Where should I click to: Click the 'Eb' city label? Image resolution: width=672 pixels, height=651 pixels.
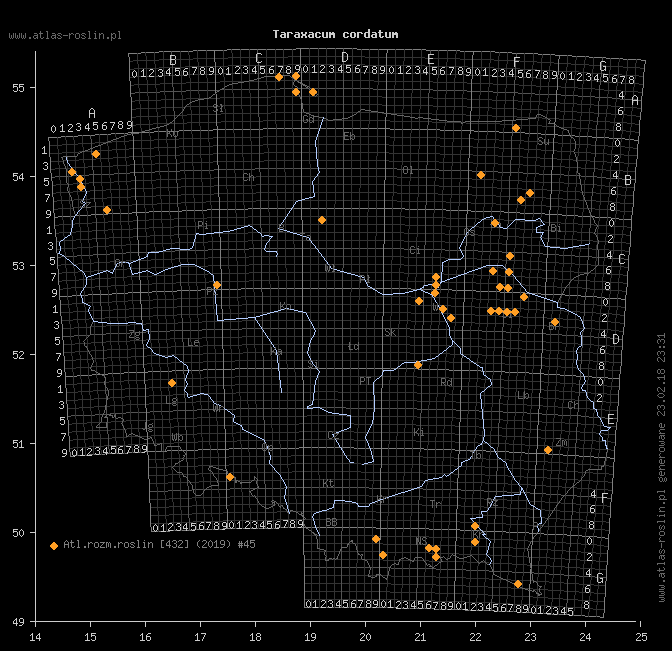point(349,136)
